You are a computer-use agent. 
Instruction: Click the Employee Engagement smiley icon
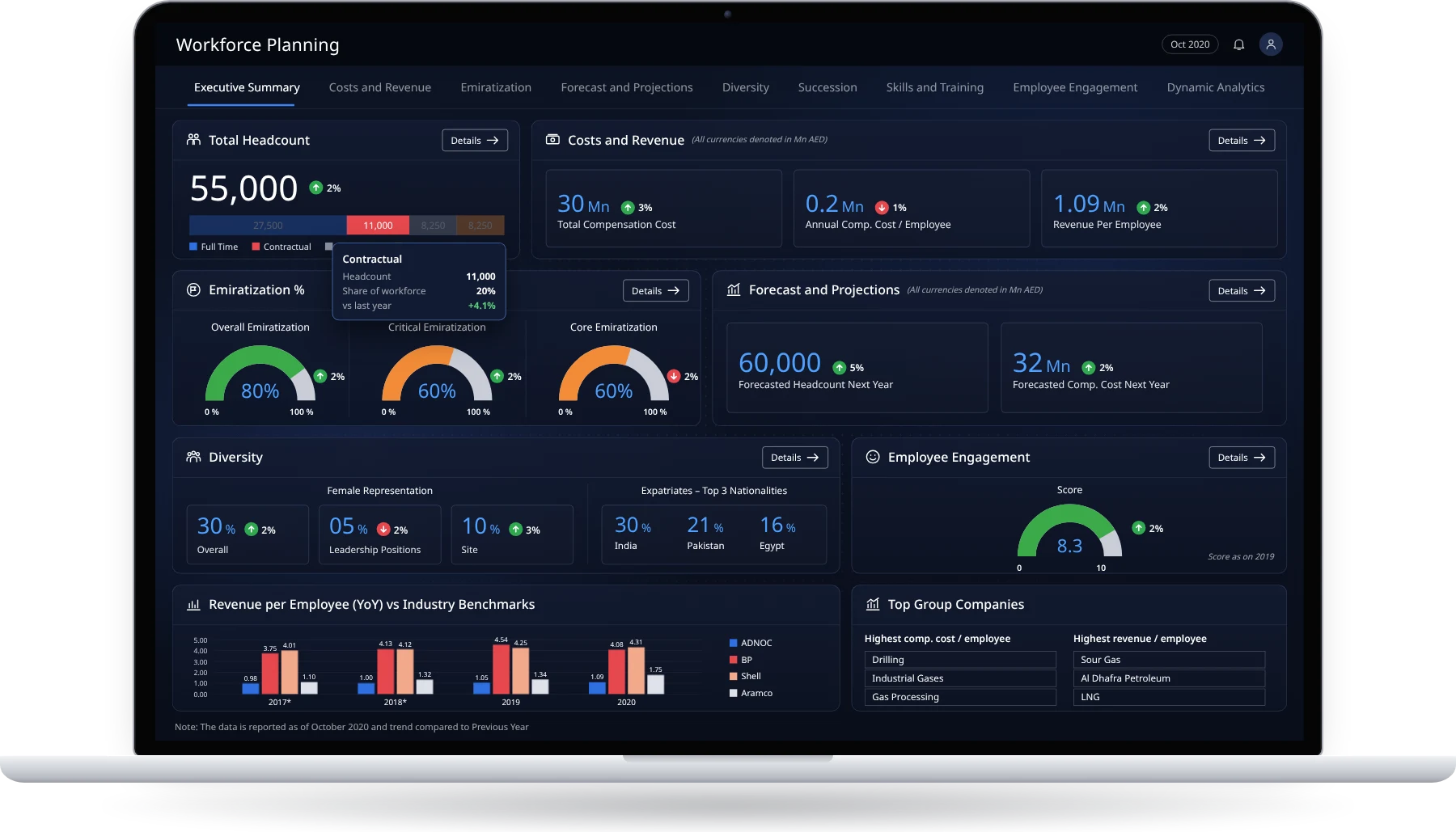click(x=873, y=457)
